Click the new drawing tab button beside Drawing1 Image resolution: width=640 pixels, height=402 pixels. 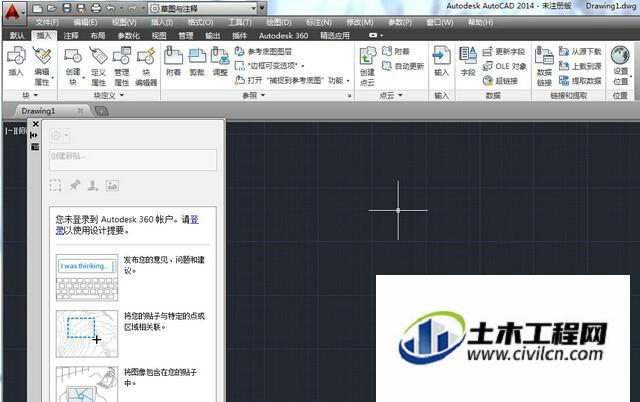pyautogui.click(x=101, y=111)
